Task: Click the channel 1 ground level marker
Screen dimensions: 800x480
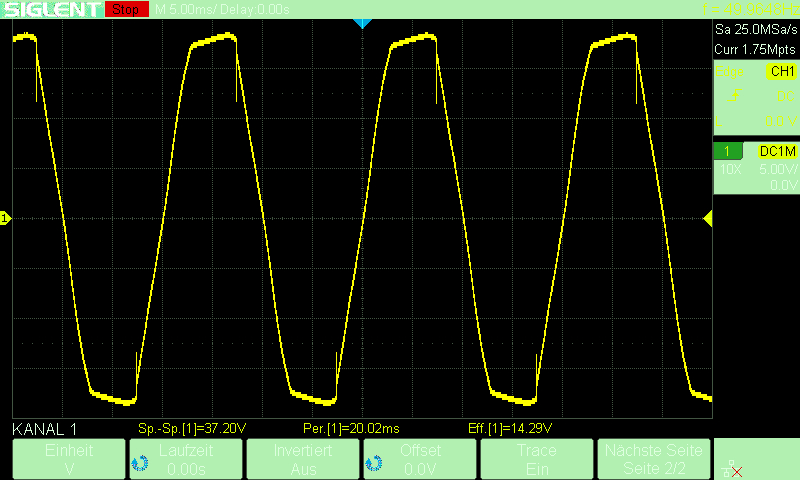Action: point(5,218)
